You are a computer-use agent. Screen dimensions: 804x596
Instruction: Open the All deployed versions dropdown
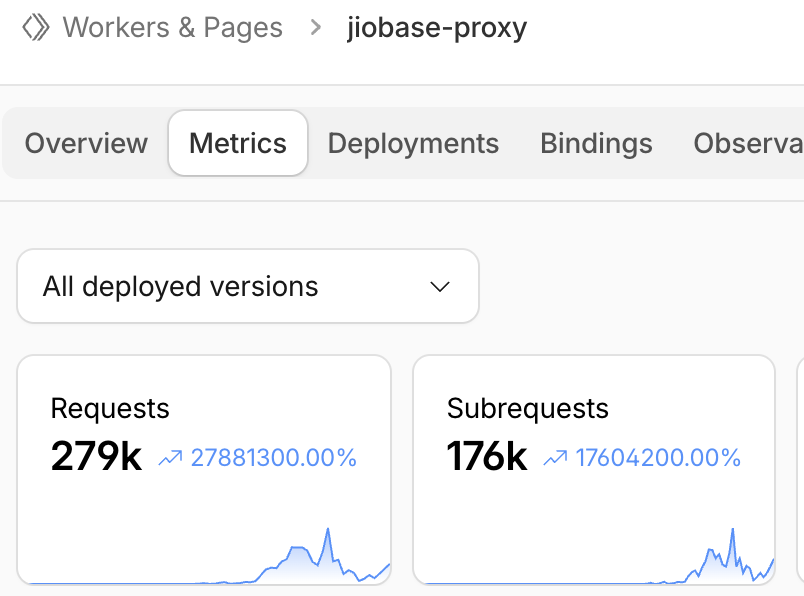pos(248,286)
